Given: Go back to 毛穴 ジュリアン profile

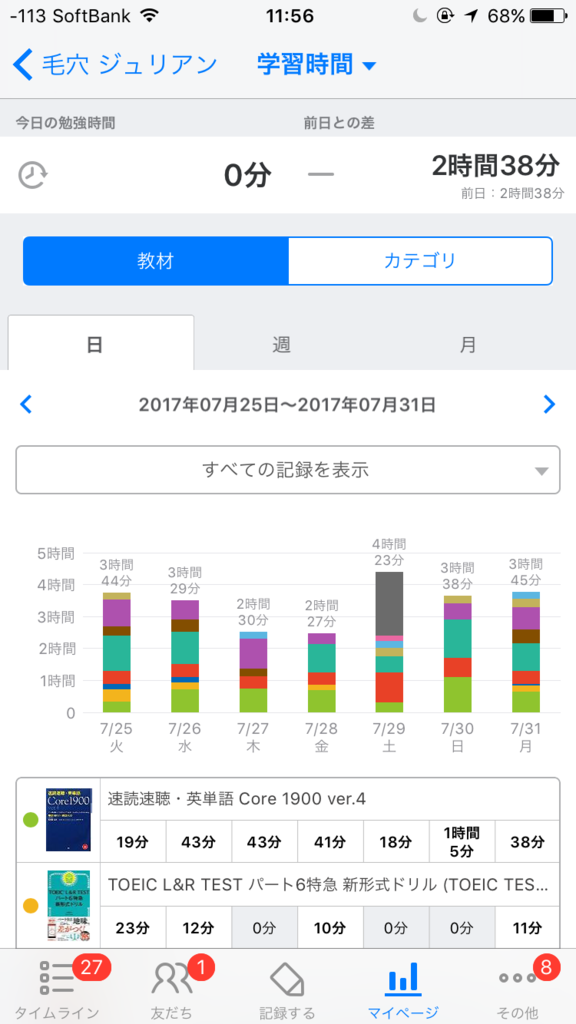Looking at the screenshot, I should pos(115,65).
